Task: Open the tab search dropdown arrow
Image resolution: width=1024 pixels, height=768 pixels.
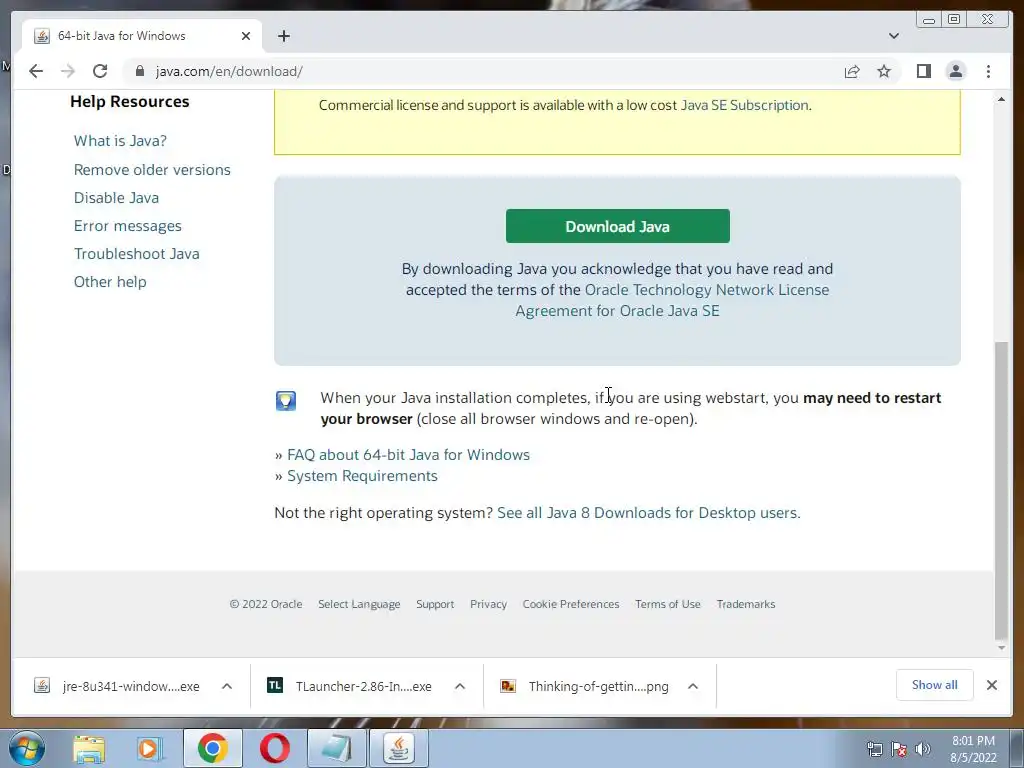Action: point(893,36)
